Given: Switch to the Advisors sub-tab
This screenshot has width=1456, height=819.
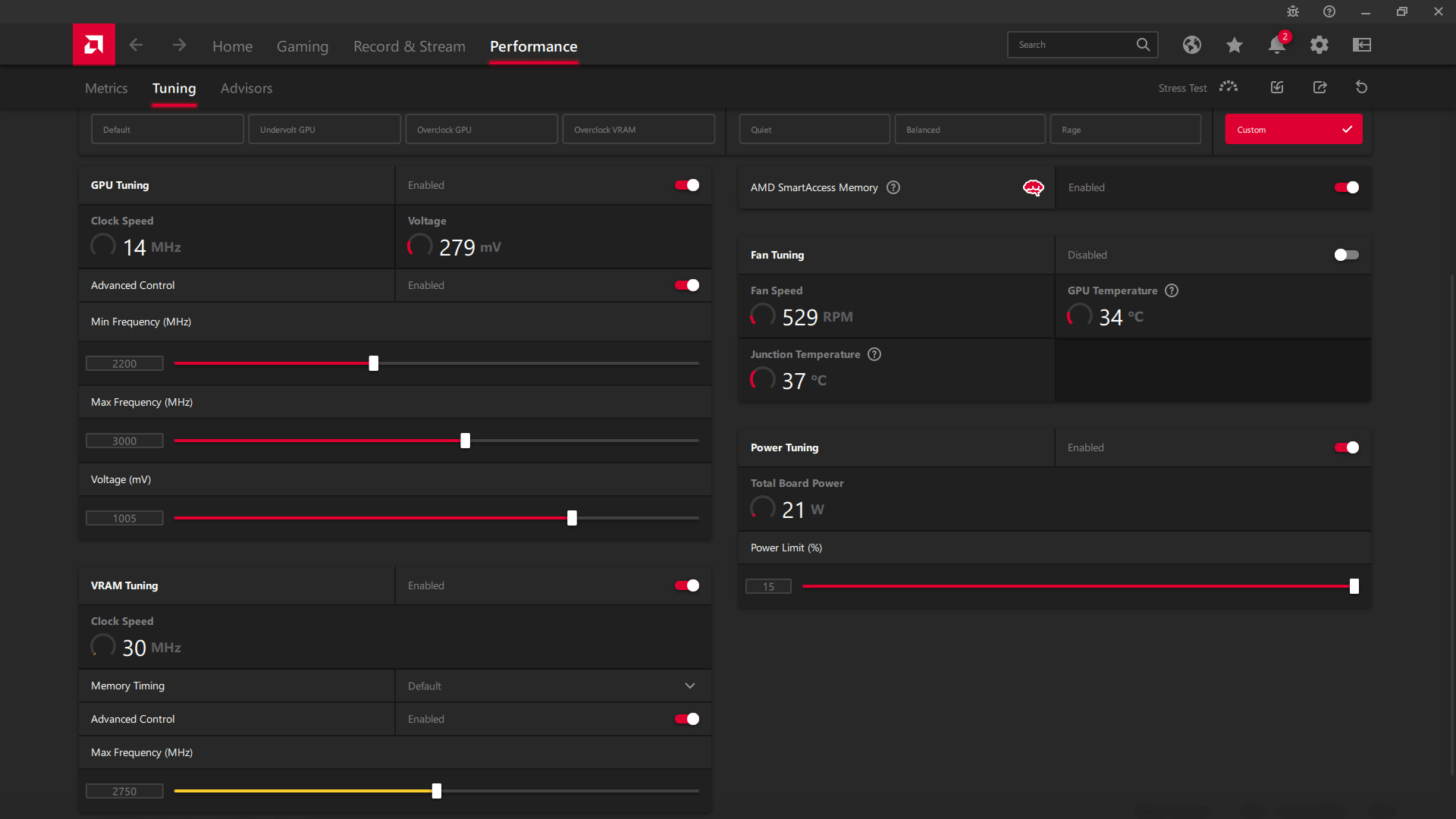Looking at the screenshot, I should (246, 88).
